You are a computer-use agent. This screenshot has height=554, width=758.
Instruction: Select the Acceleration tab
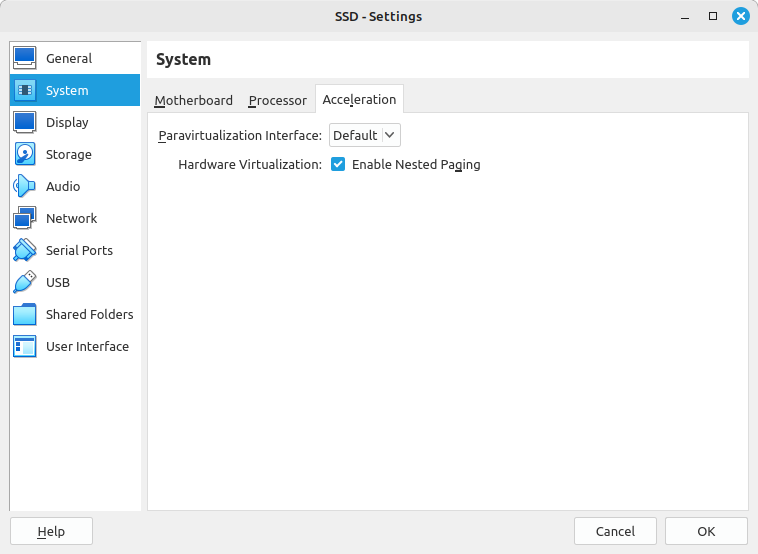point(359,99)
